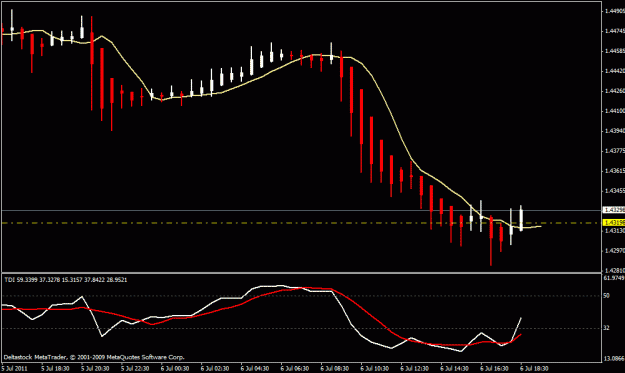
Task: Click the 1.4377 price scale label
Action: click(615, 150)
